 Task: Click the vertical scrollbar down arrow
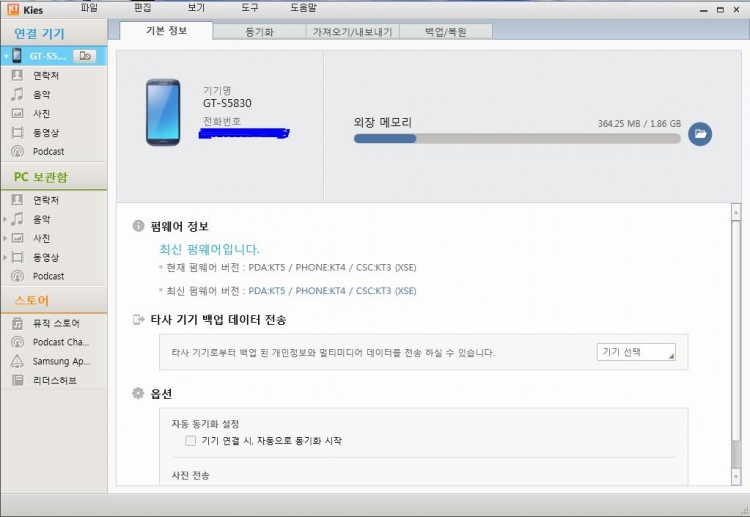[x=736, y=476]
